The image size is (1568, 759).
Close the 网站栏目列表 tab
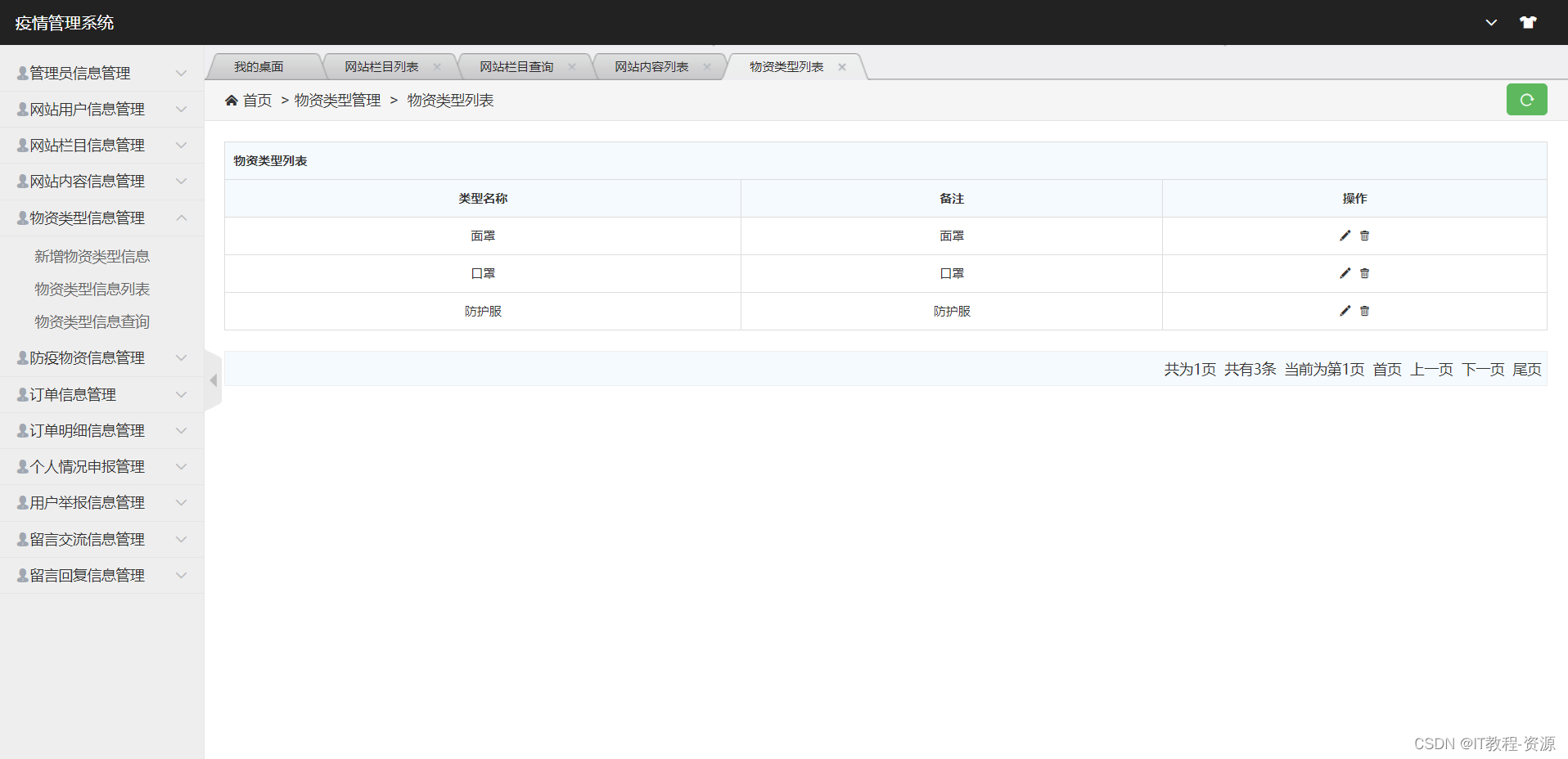(437, 67)
